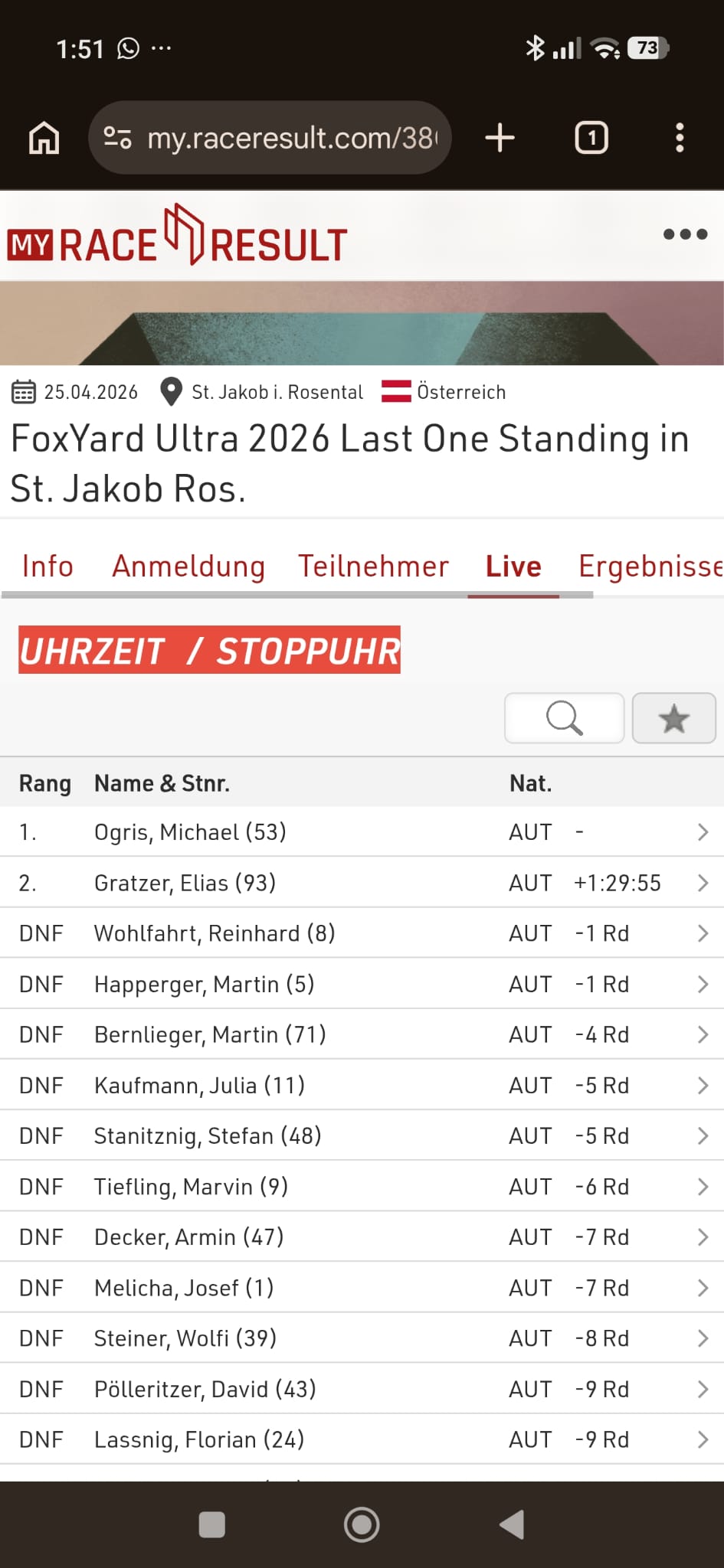
Task: Tap the Android back navigation button
Action: click(x=512, y=1524)
